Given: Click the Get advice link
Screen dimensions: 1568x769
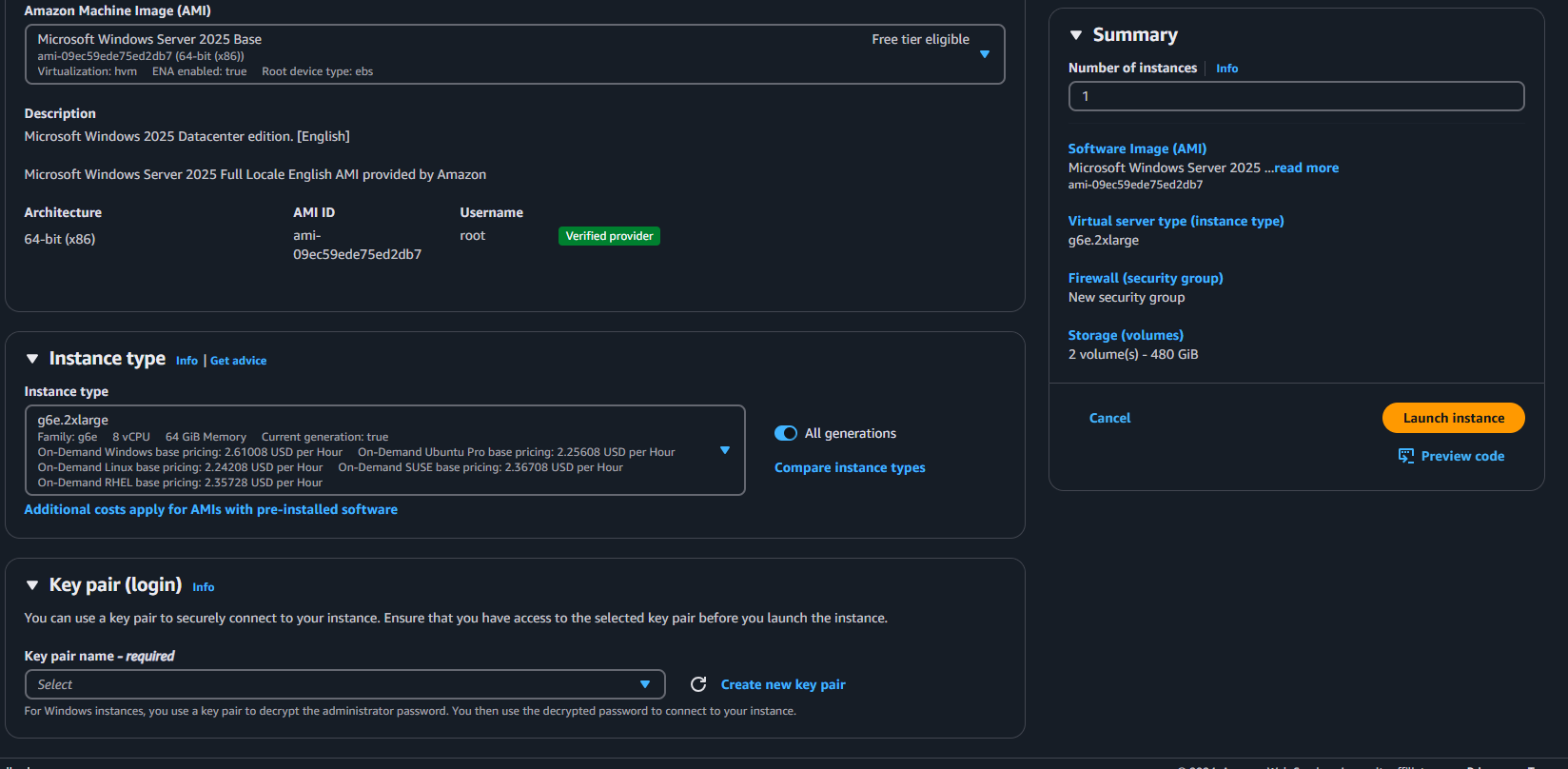Looking at the screenshot, I should click(x=238, y=361).
